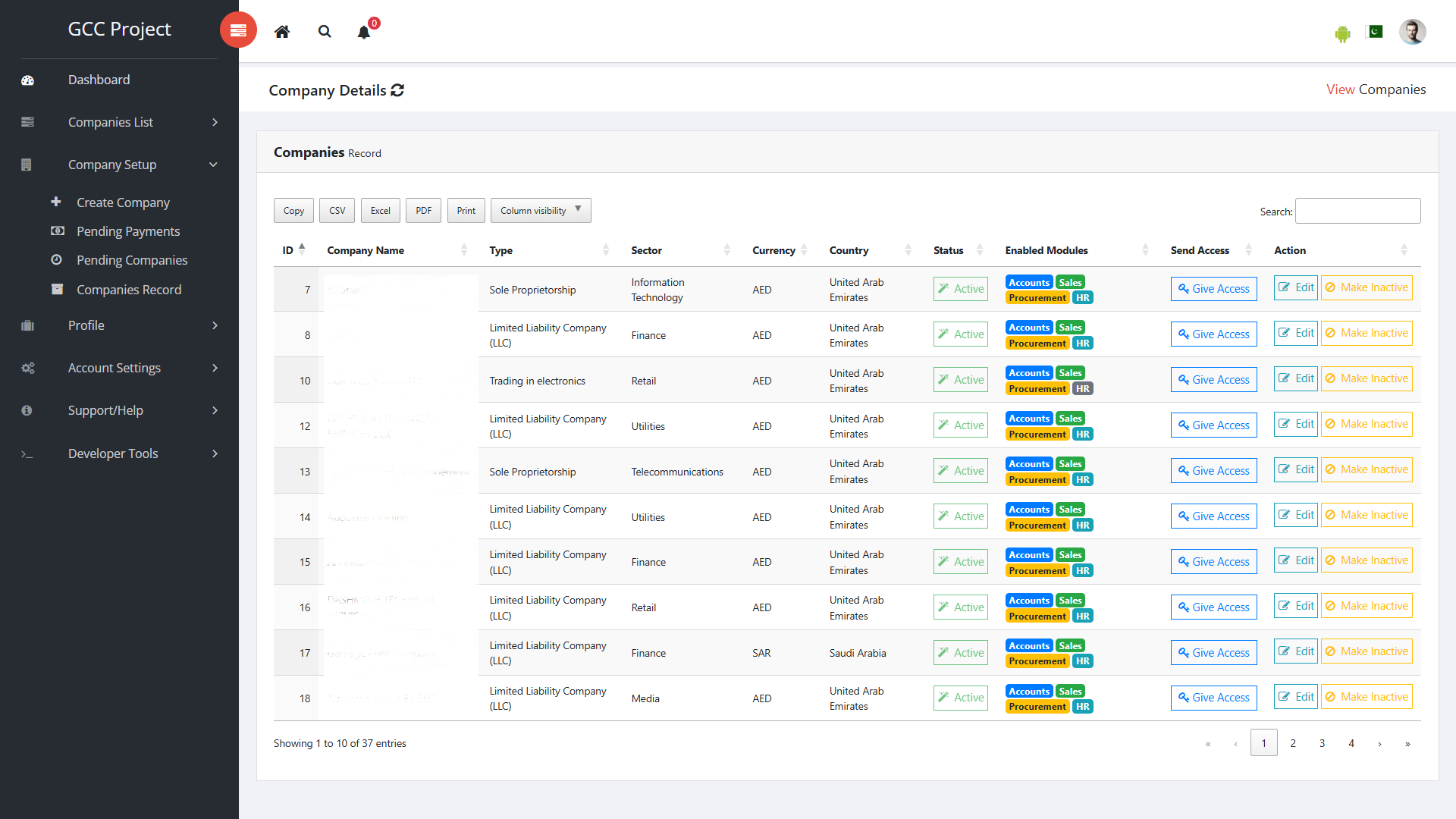
Task: Expand the Support/Help submenu chevron
Action: click(x=215, y=410)
